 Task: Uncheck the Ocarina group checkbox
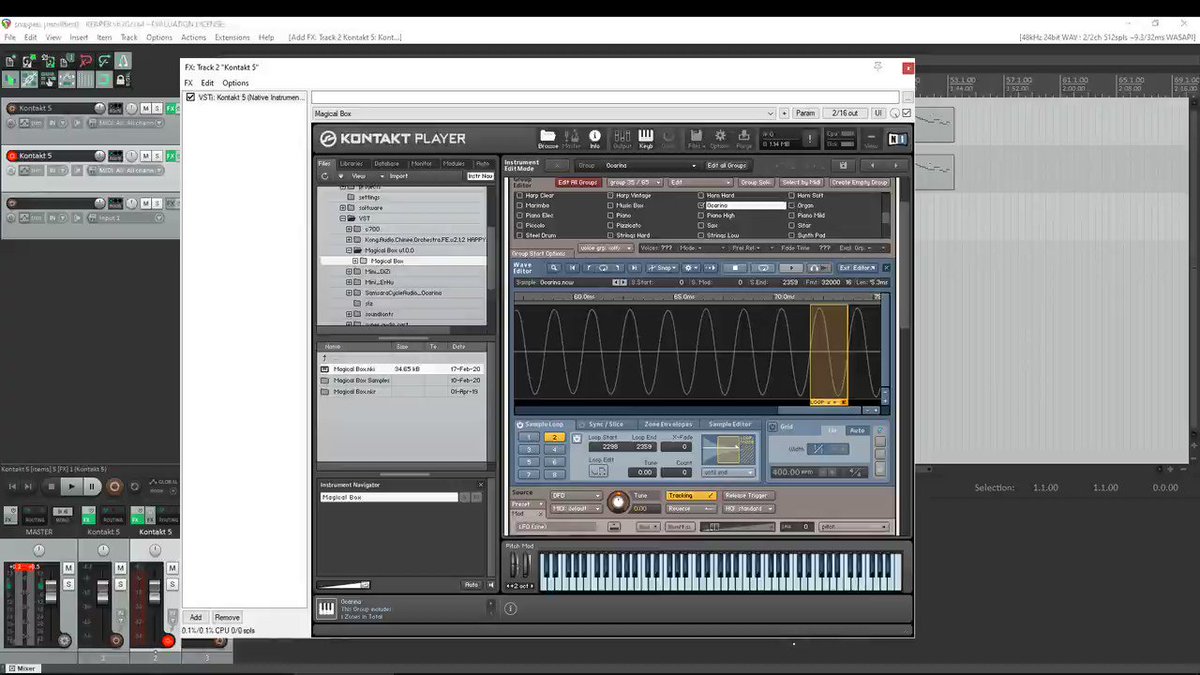[702, 205]
